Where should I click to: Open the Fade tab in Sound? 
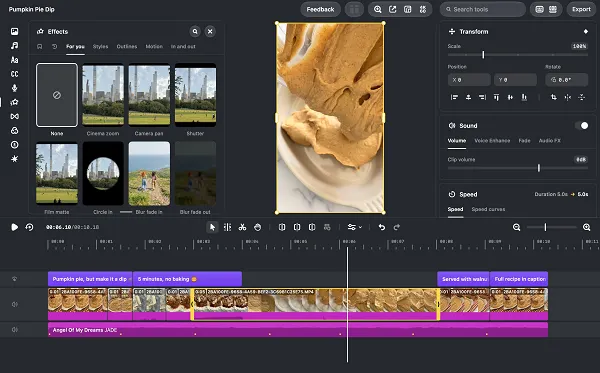click(x=524, y=140)
